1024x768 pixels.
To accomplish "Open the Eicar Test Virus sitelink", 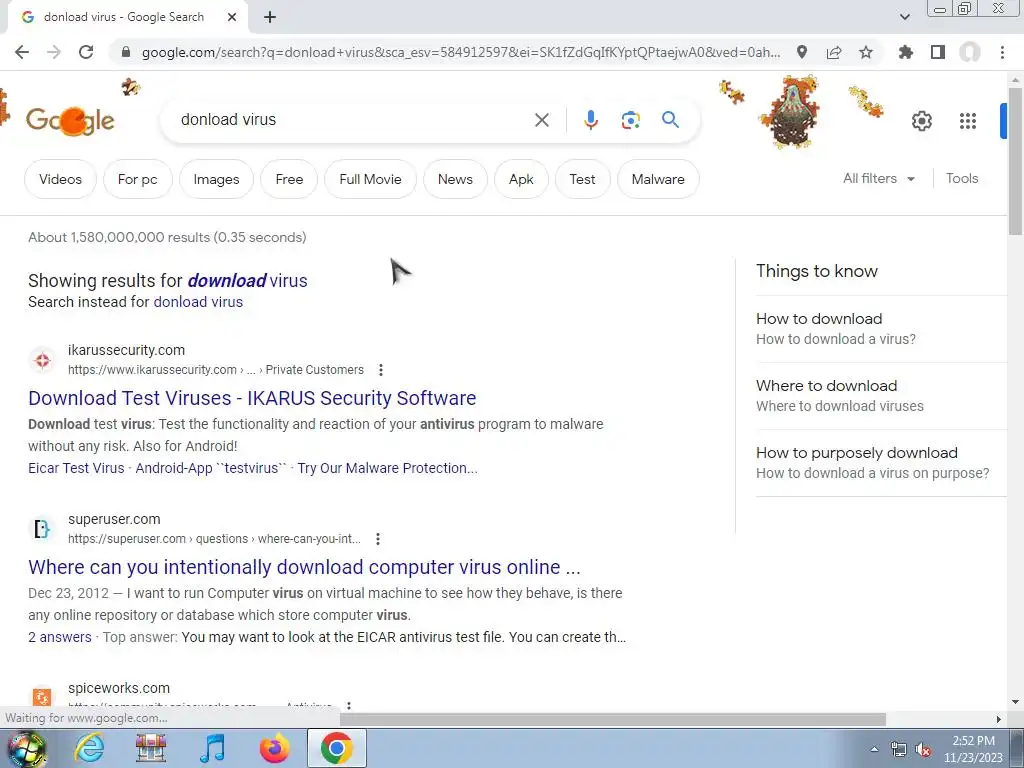I will 76,468.
